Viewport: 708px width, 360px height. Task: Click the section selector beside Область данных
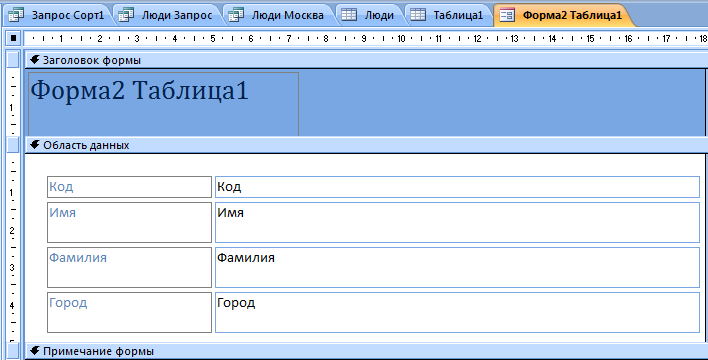(x=13, y=145)
